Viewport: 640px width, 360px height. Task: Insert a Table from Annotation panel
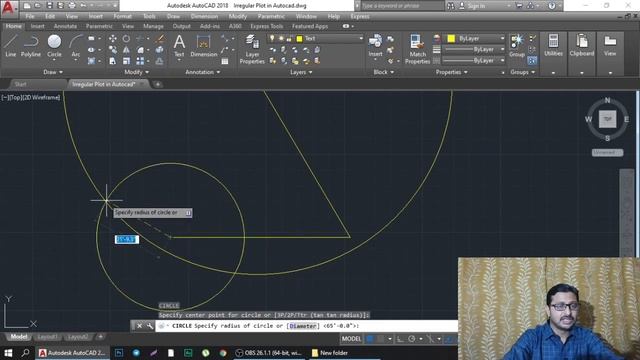[x=225, y=61]
